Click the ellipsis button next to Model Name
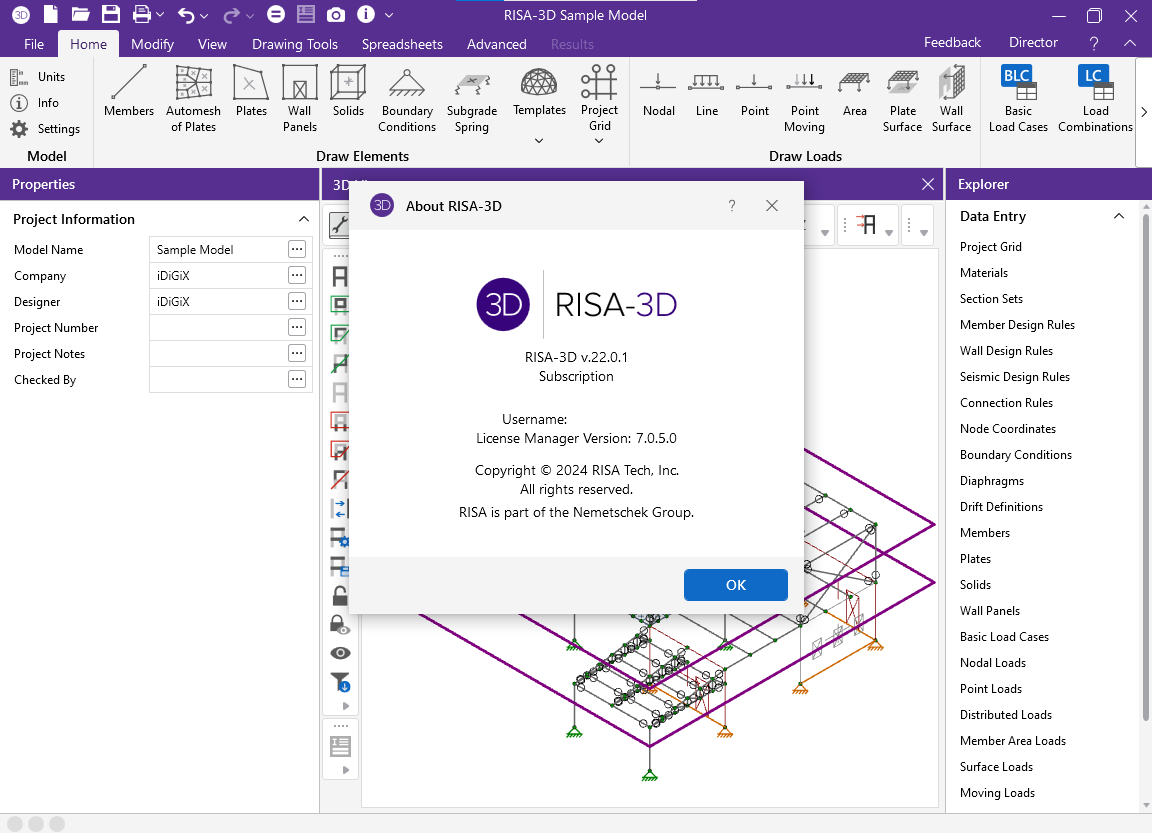Viewport: 1152px width, 833px height. click(297, 249)
